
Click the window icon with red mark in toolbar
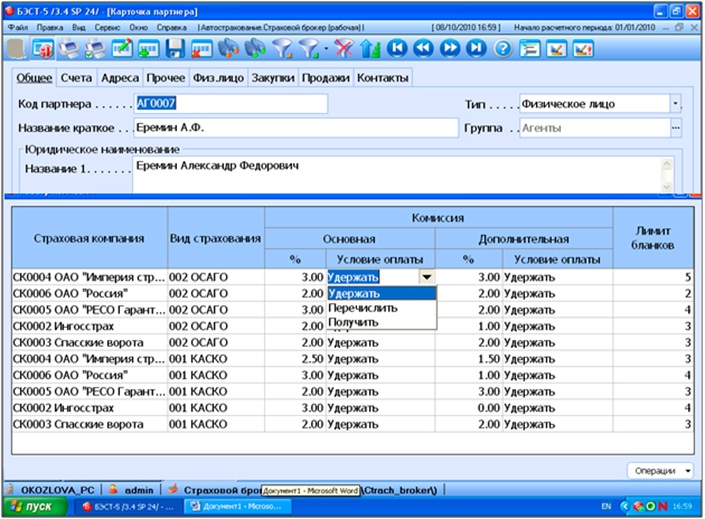(43, 49)
